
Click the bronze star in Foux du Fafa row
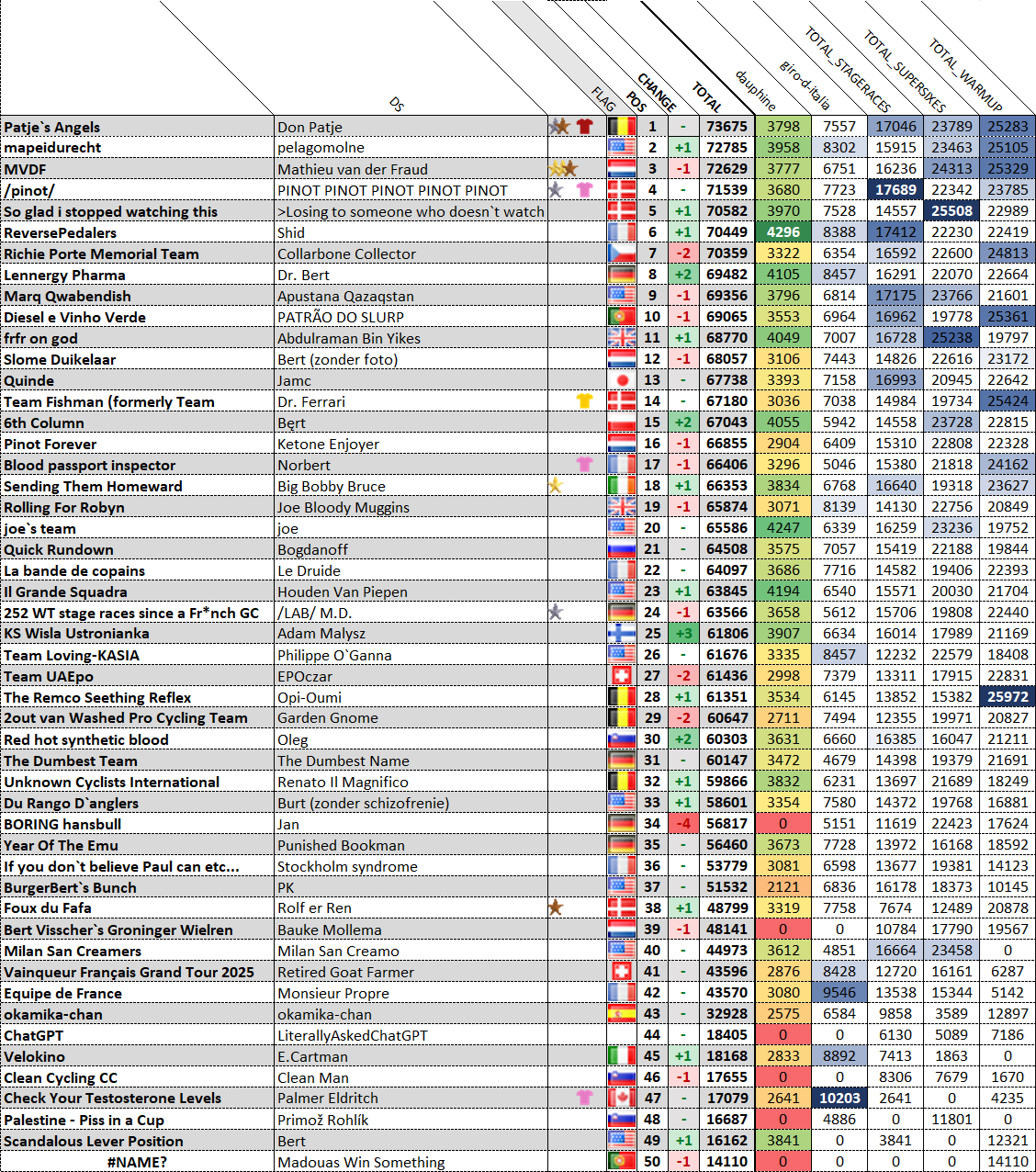pos(555,907)
